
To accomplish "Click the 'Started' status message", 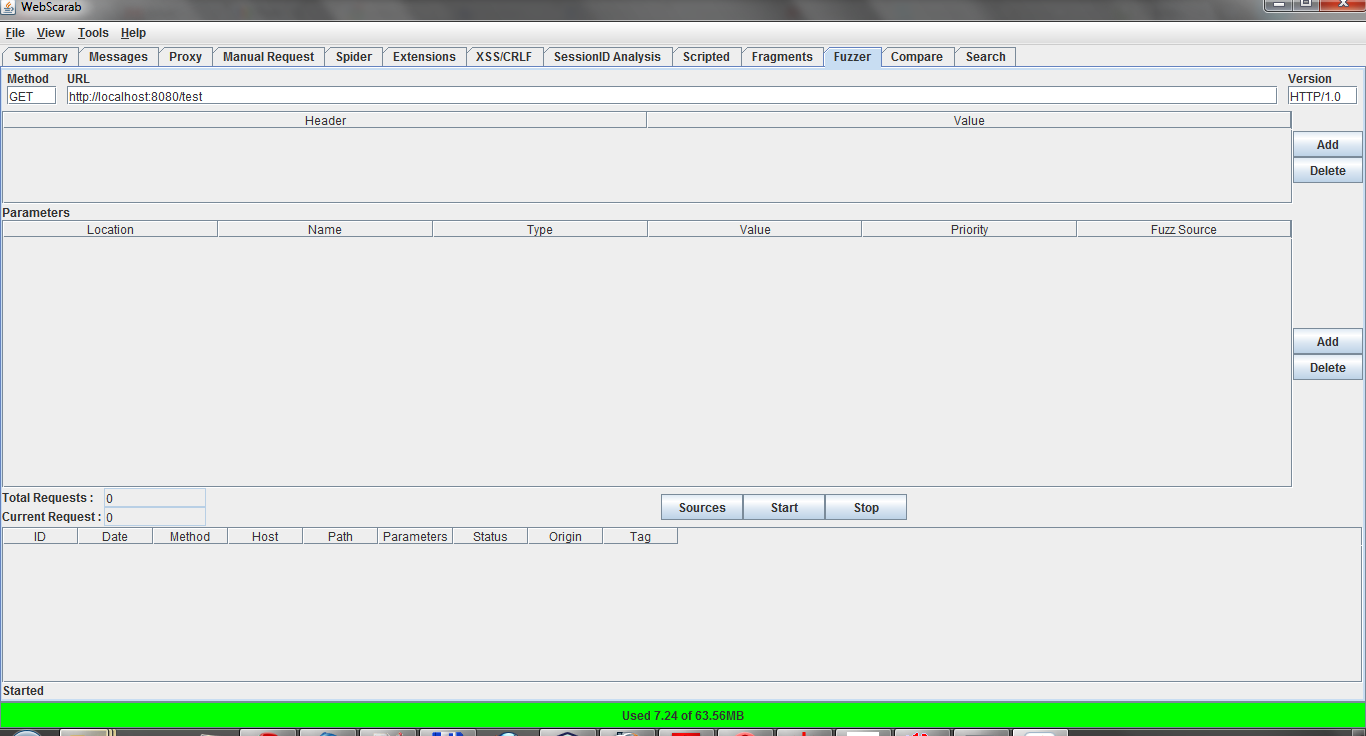I will [24, 691].
